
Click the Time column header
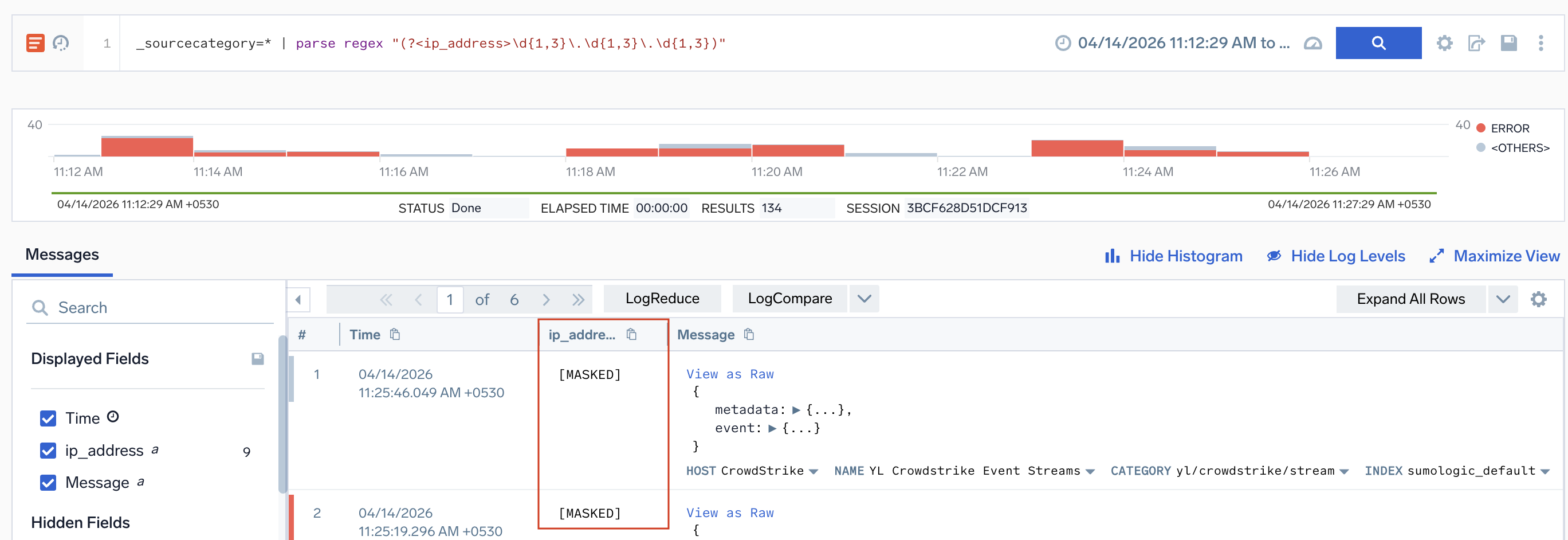coord(364,334)
